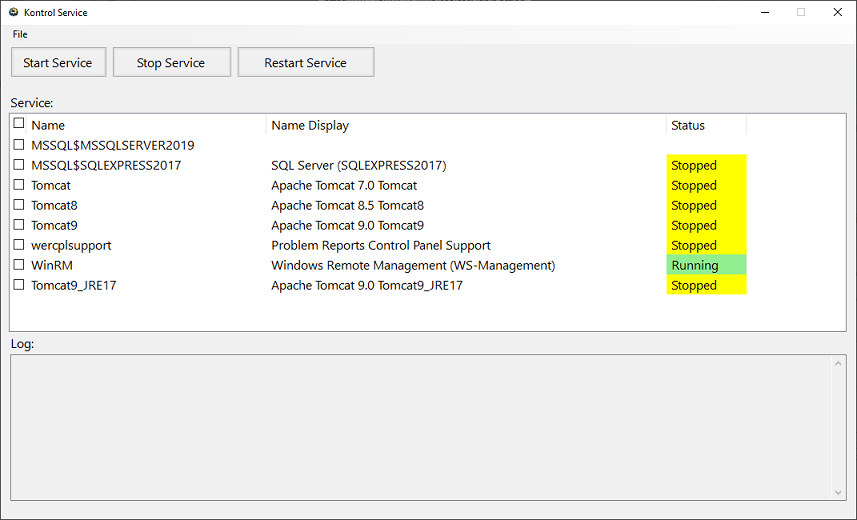857x520 pixels.
Task: Click the Stopped status of wercplsupport
Action: pos(706,245)
